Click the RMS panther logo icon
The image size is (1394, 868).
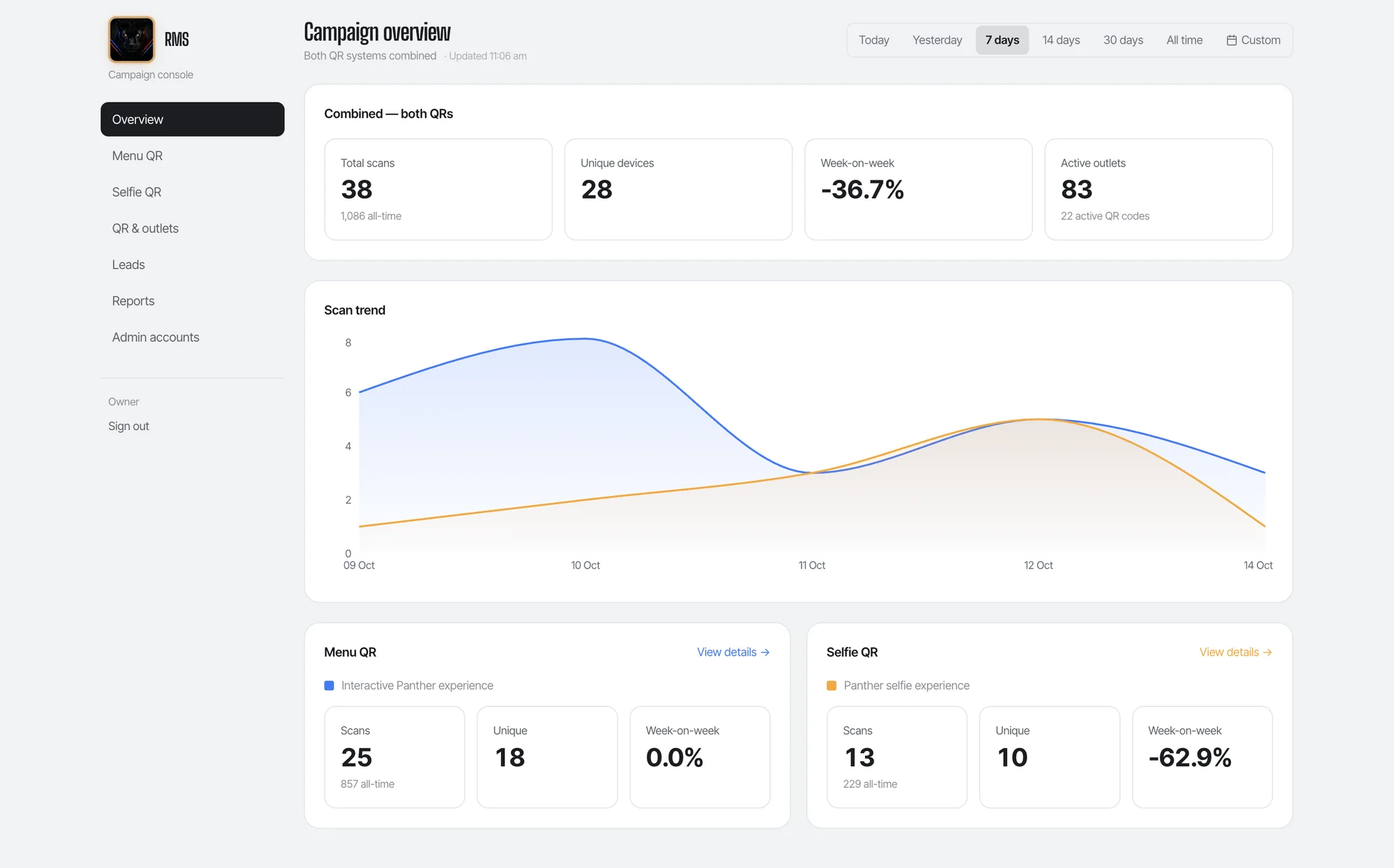coord(131,40)
